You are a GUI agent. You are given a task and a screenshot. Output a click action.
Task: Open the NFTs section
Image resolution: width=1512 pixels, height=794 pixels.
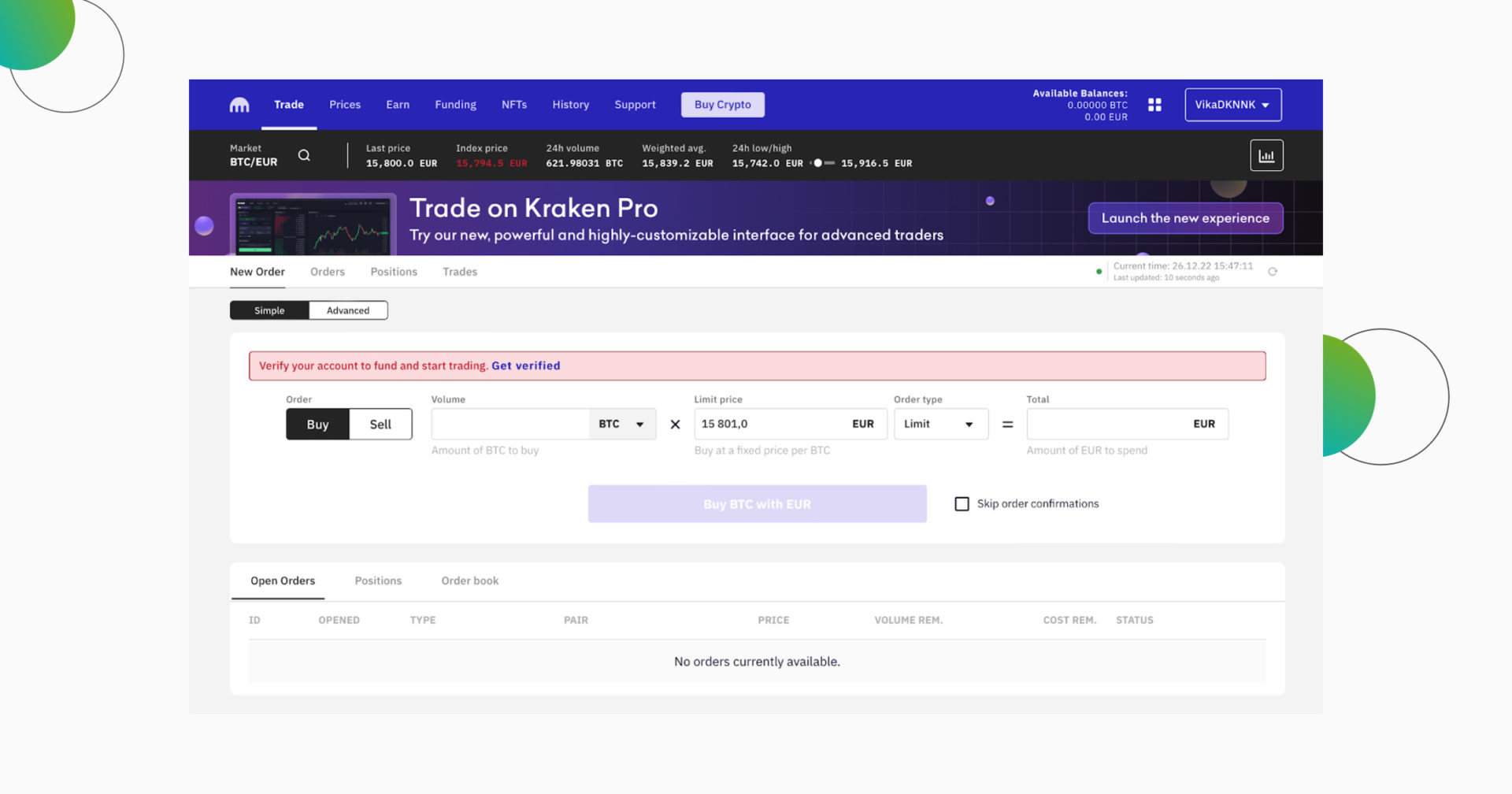coord(514,105)
